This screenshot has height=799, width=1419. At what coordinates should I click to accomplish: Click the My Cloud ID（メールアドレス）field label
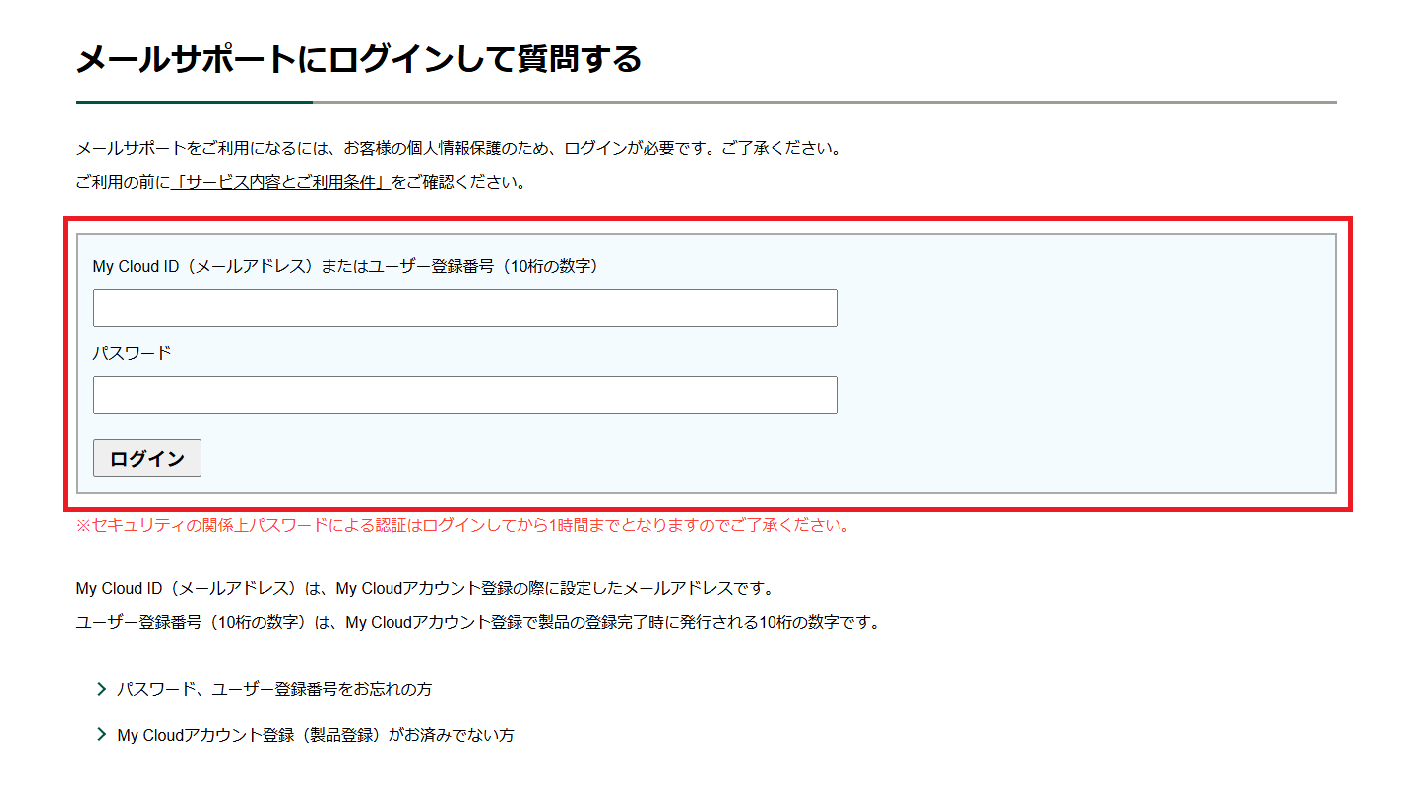pyautogui.click(x=345, y=266)
